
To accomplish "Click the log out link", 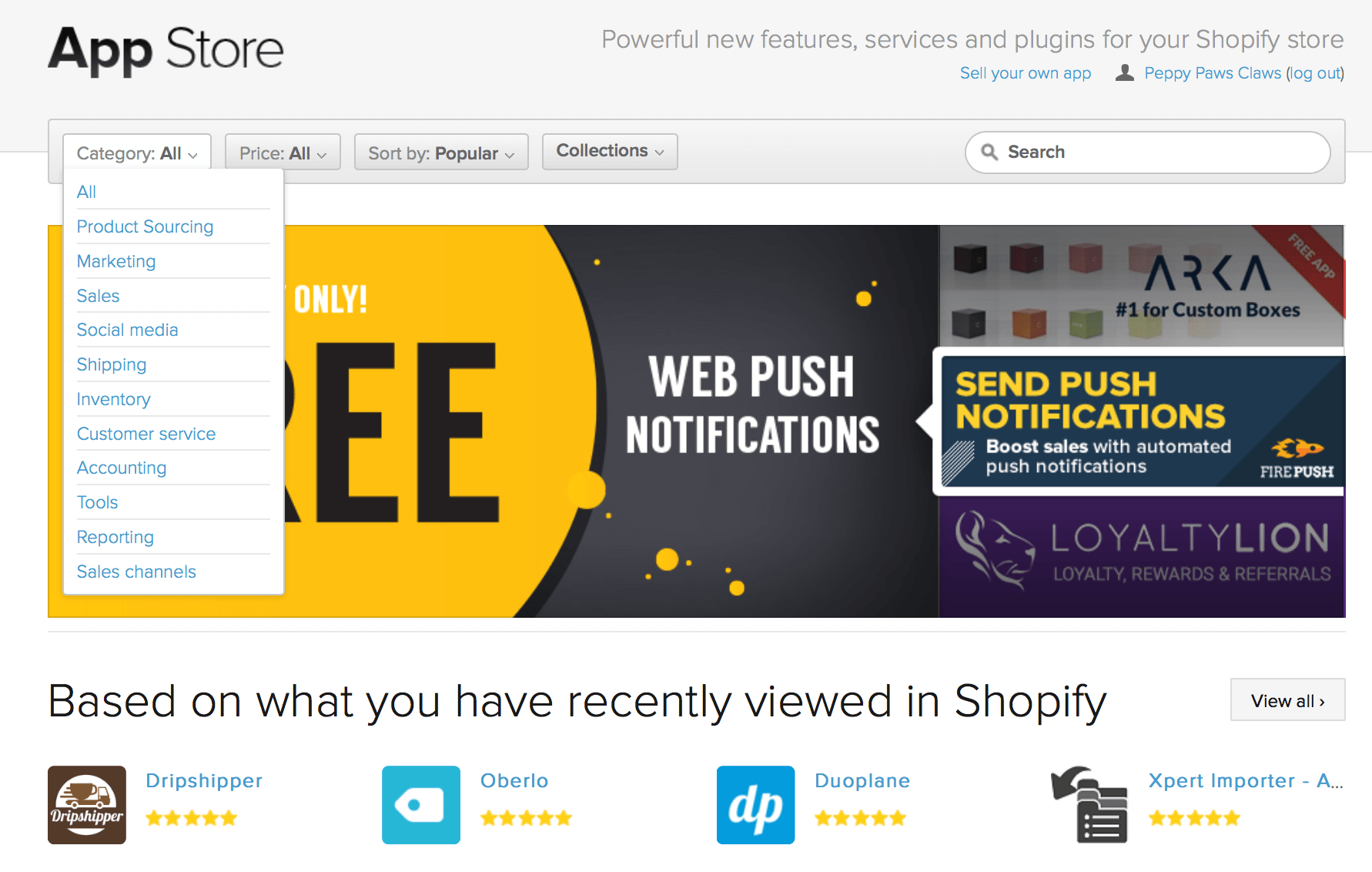I will 1316,73.
